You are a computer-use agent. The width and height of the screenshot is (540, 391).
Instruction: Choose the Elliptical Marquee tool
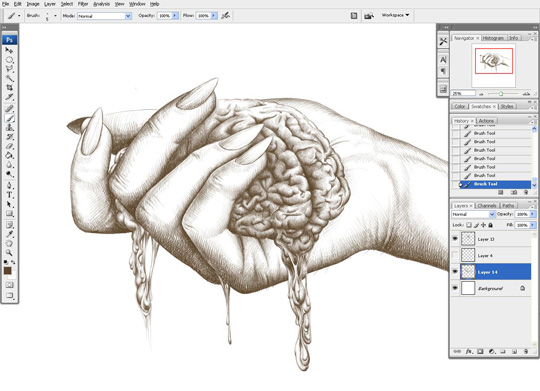pos(9,60)
